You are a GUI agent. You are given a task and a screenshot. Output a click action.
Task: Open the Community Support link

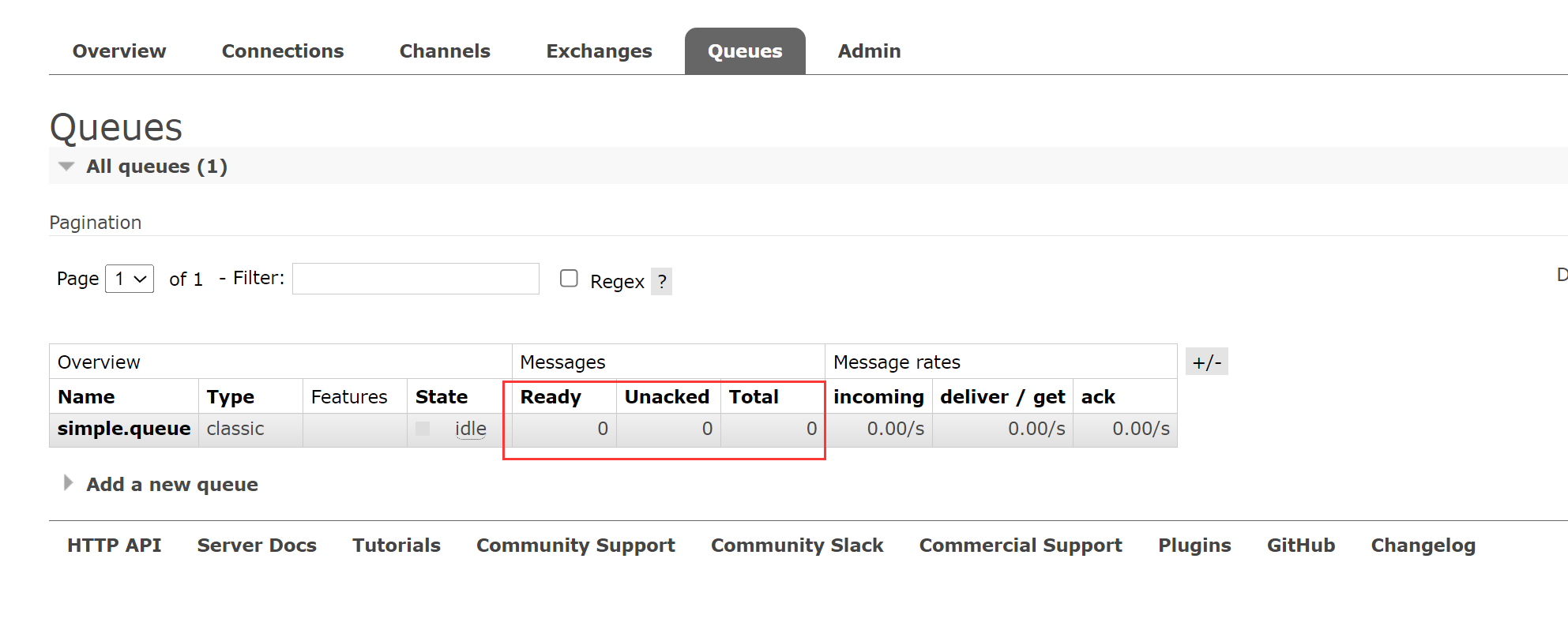click(x=576, y=546)
